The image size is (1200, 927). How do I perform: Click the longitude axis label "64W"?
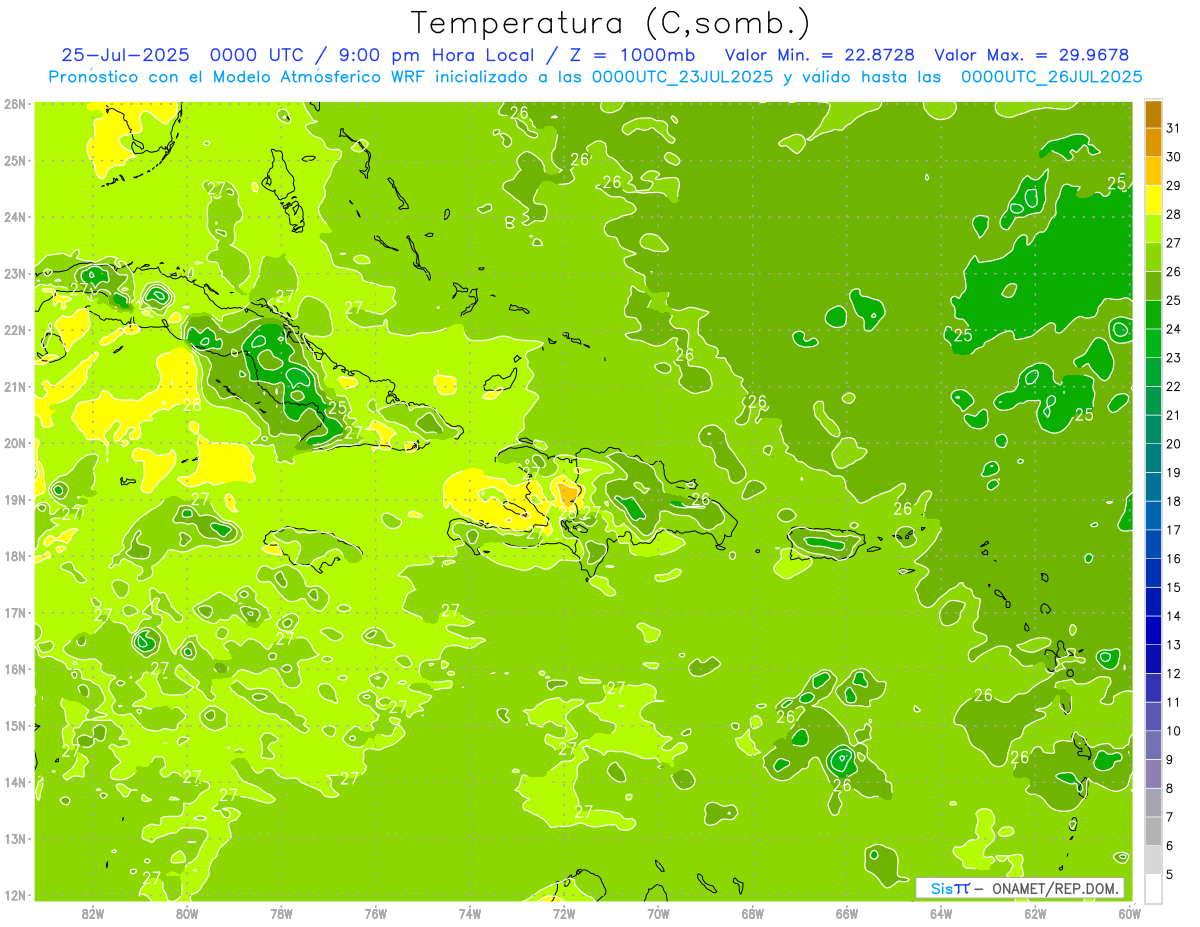941,913
